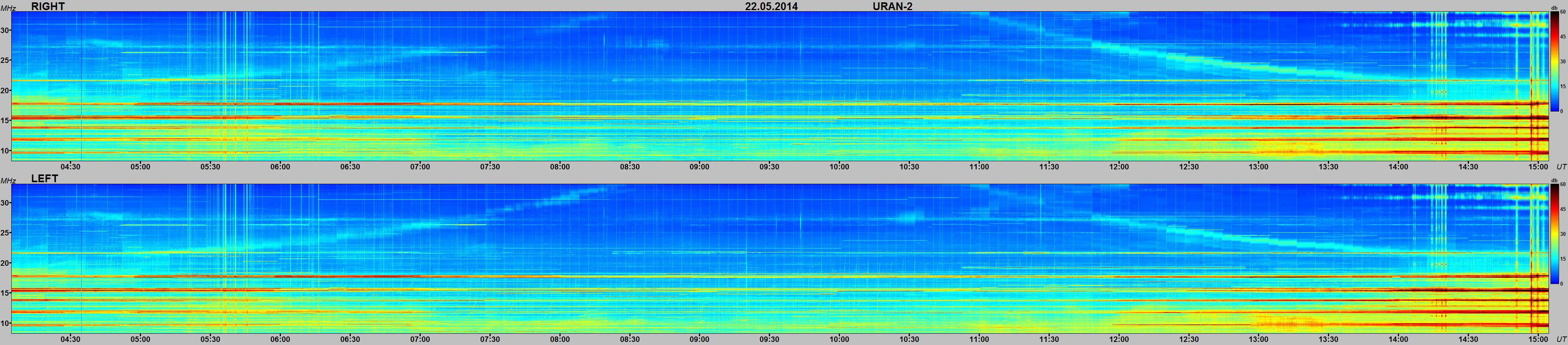Click 13:30 tick on RIGHT panel time axis

click(x=1329, y=167)
